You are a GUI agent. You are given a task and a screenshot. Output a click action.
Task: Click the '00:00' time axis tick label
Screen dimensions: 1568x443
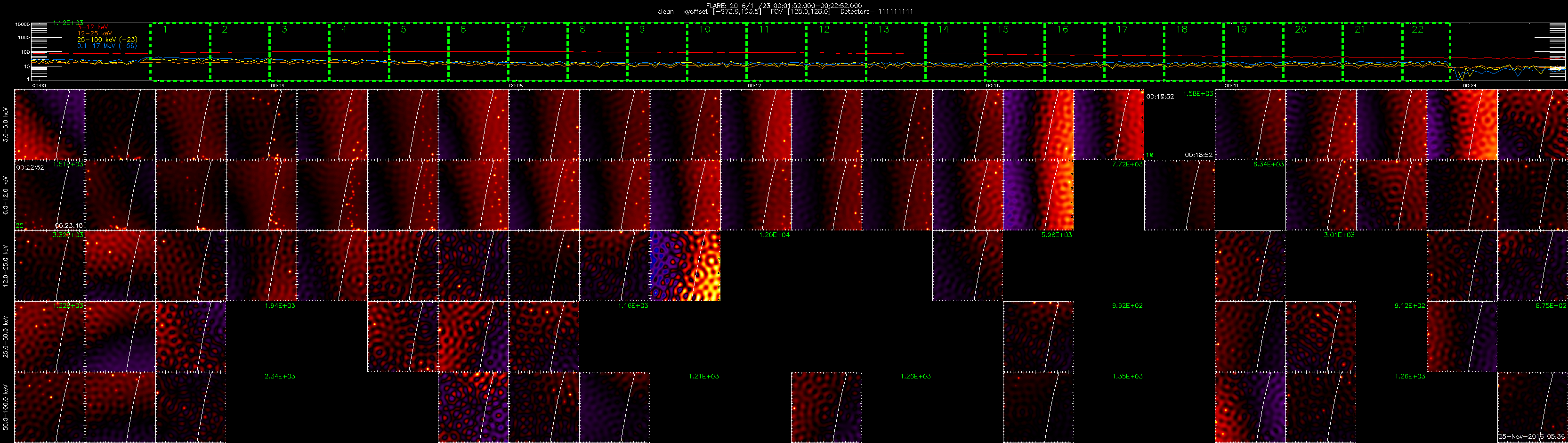38,86
